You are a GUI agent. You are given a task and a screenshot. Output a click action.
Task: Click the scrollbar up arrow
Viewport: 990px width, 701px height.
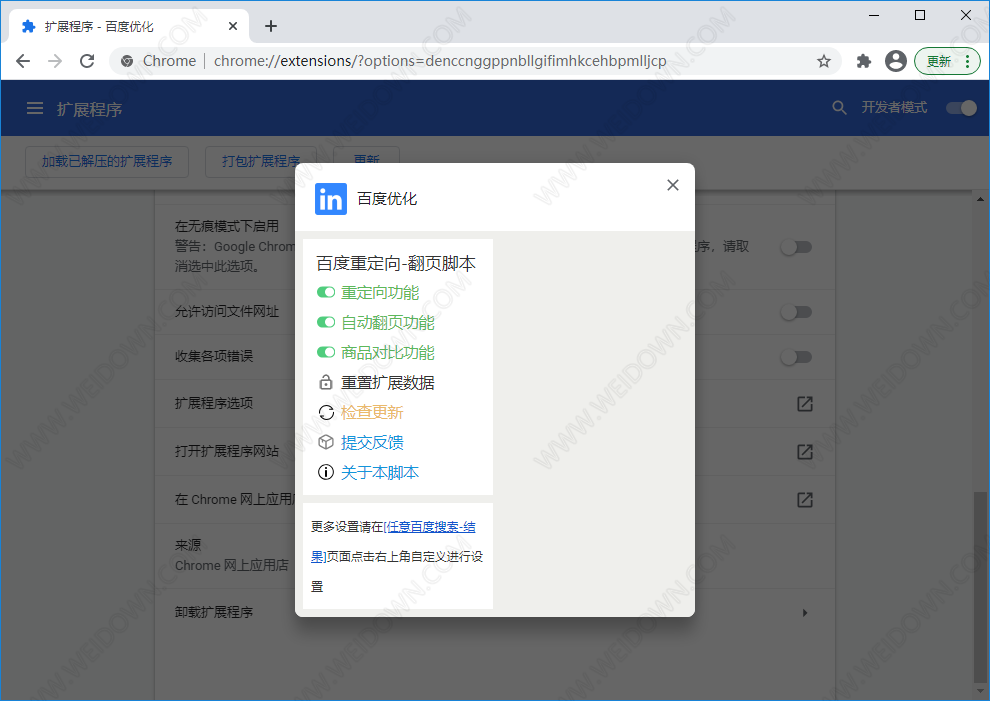coord(980,200)
